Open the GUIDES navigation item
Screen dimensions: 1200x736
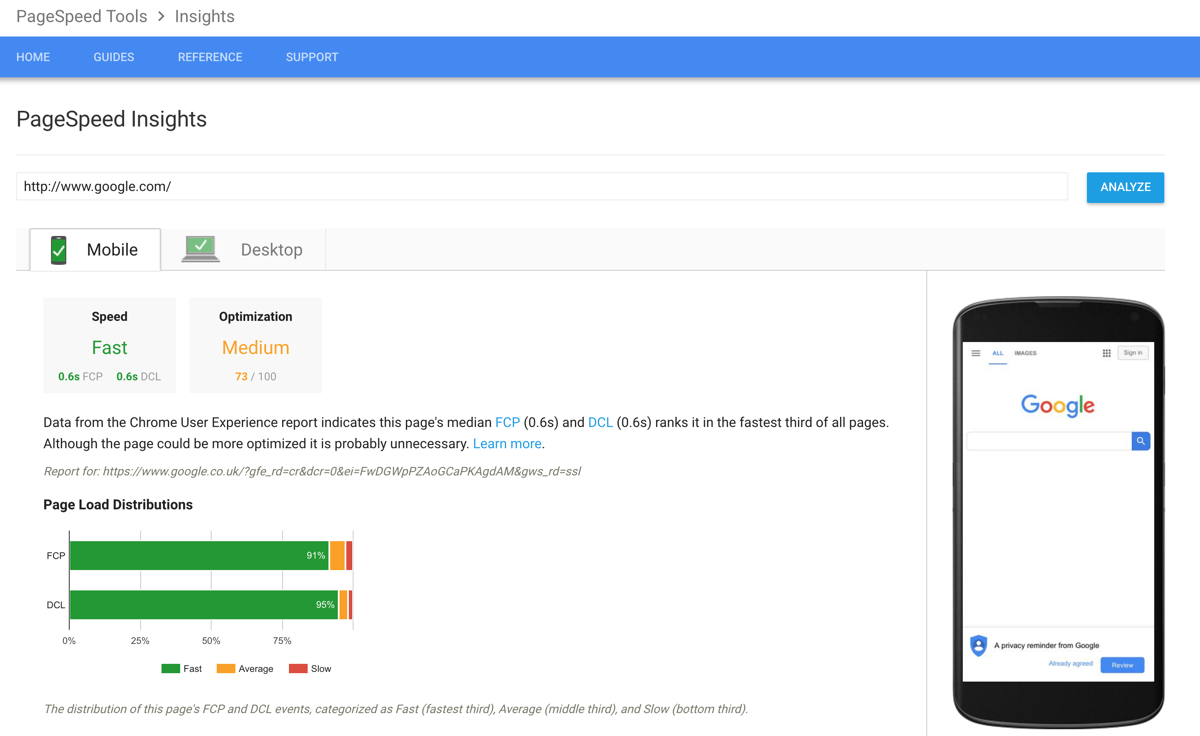(113, 57)
